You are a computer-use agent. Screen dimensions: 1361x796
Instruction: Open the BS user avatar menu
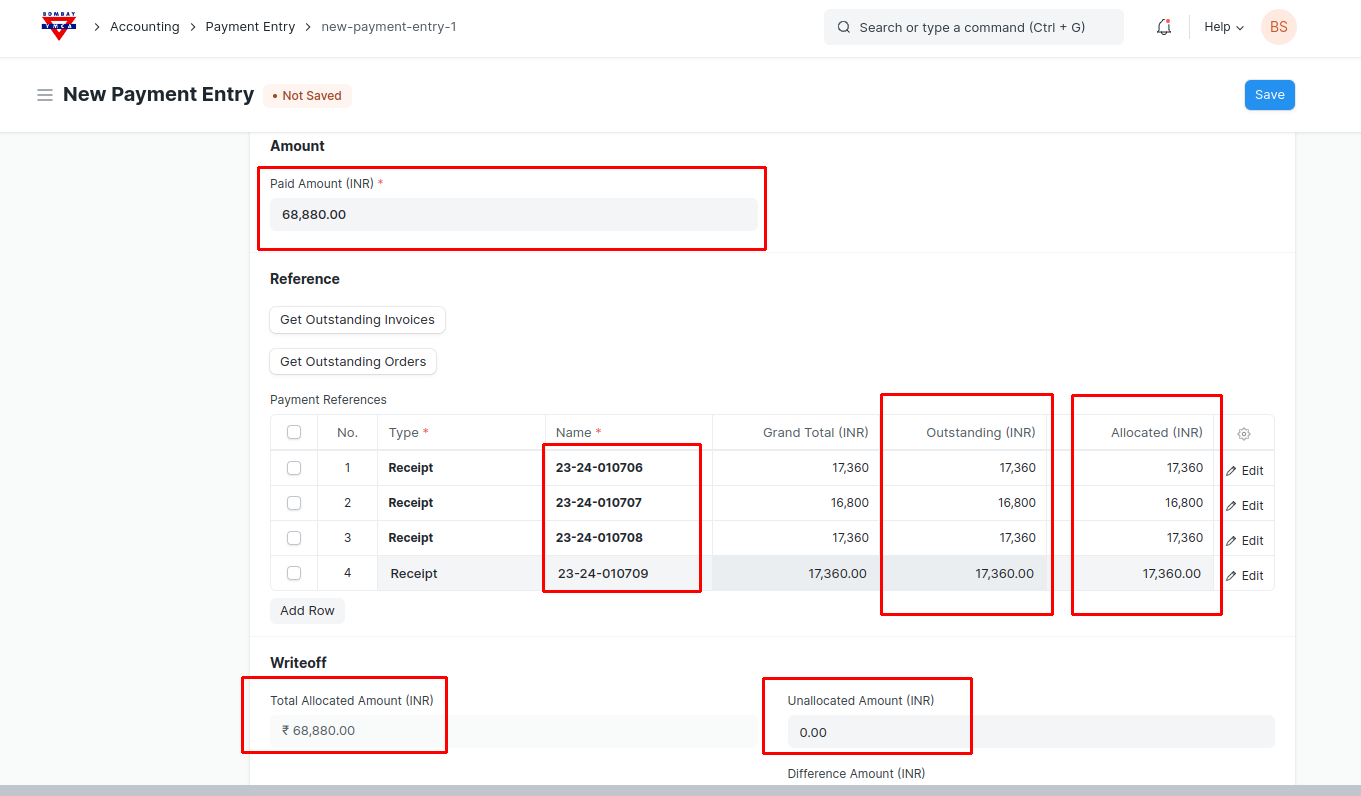coord(1278,27)
